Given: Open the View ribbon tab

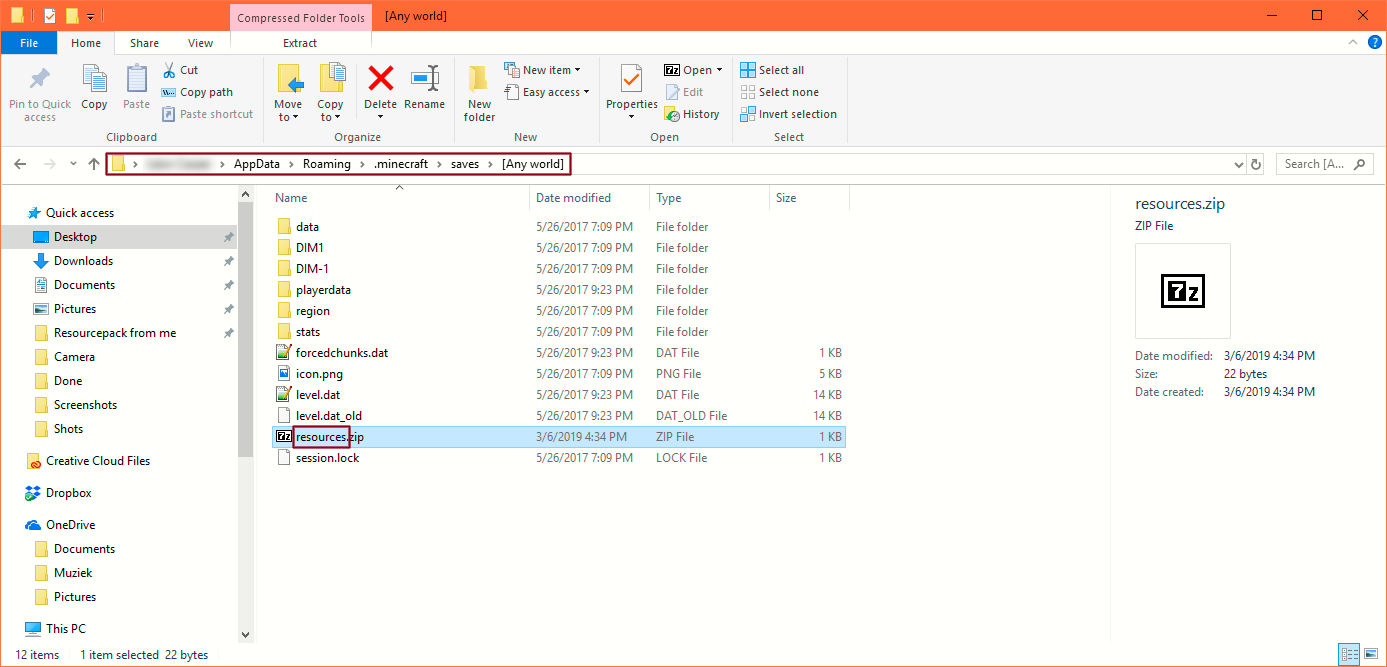Looking at the screenshot, I should [x=200, y=43].
